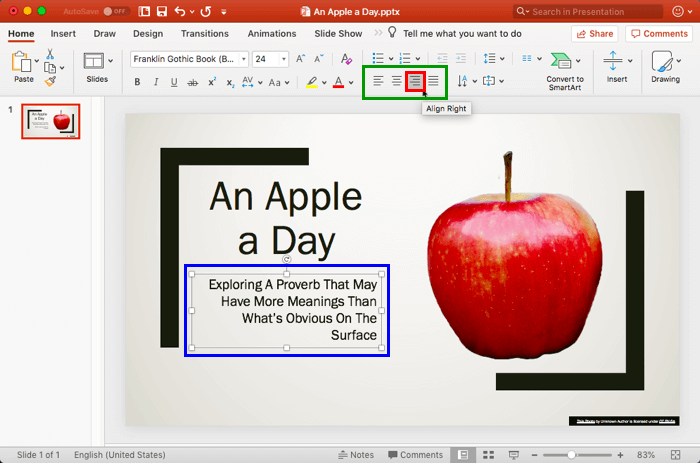Apply strikethrough formatting
The image size is (700, 463).
(x=192, y=81)
